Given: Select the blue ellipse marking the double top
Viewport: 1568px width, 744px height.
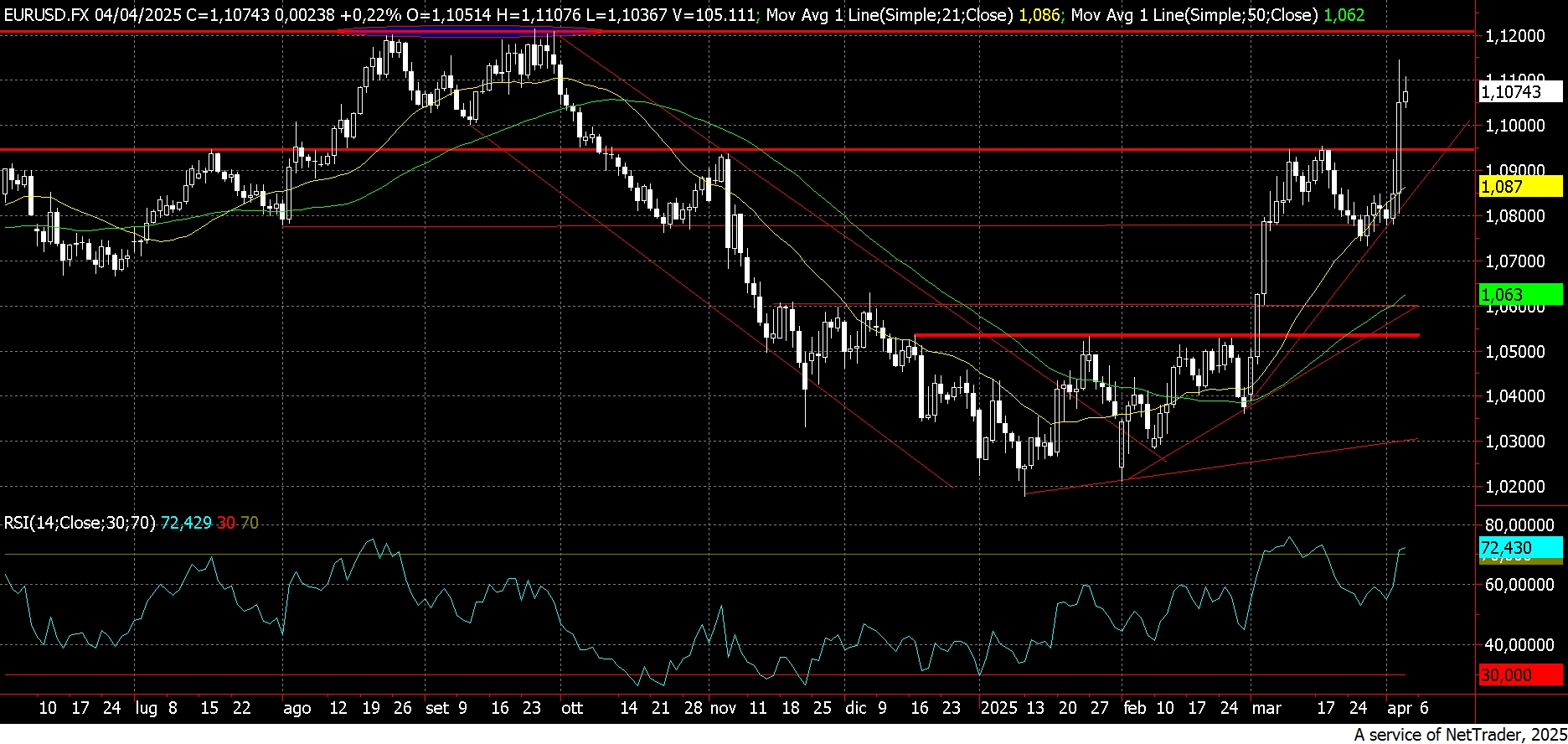Looking at the screenshot, I should coord(469,32).
